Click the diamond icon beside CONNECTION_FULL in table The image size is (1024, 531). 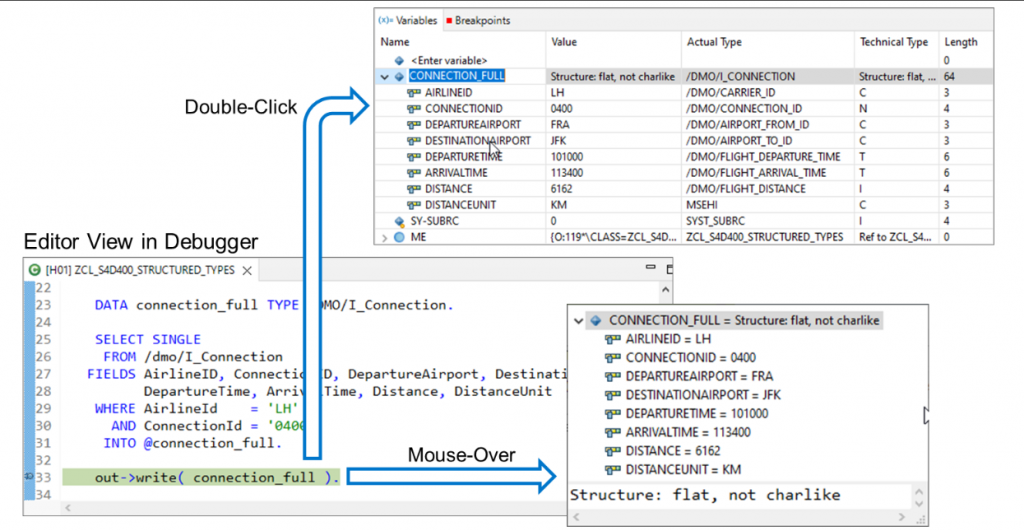click(399, 76)
